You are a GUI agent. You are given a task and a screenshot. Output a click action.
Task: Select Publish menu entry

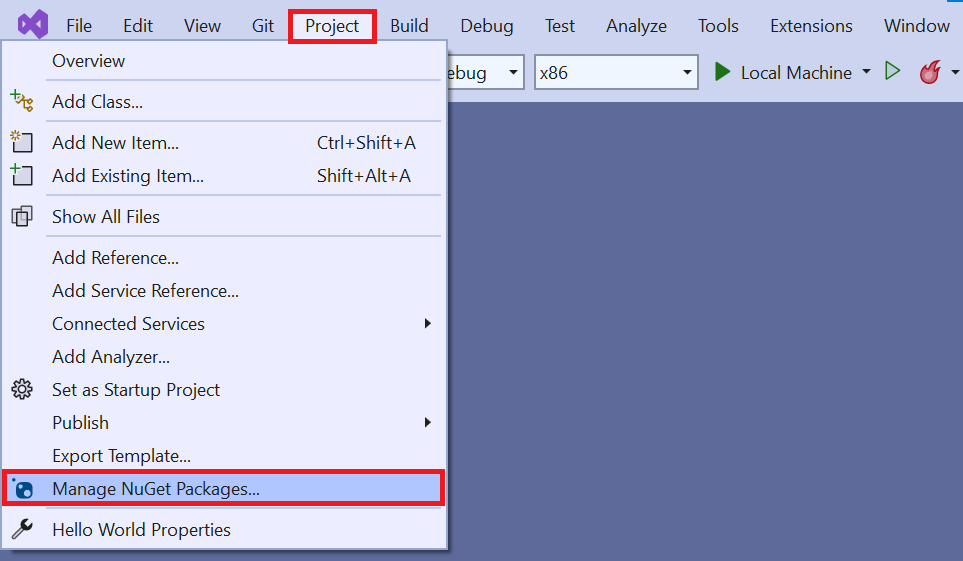[x=224, y=423]
